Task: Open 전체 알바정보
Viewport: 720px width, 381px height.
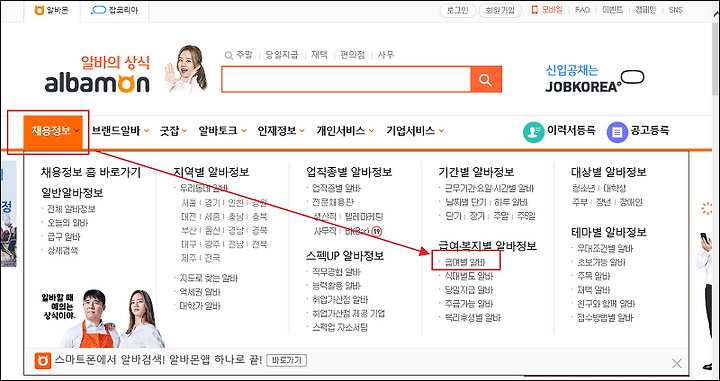Action: coord(71,209)
